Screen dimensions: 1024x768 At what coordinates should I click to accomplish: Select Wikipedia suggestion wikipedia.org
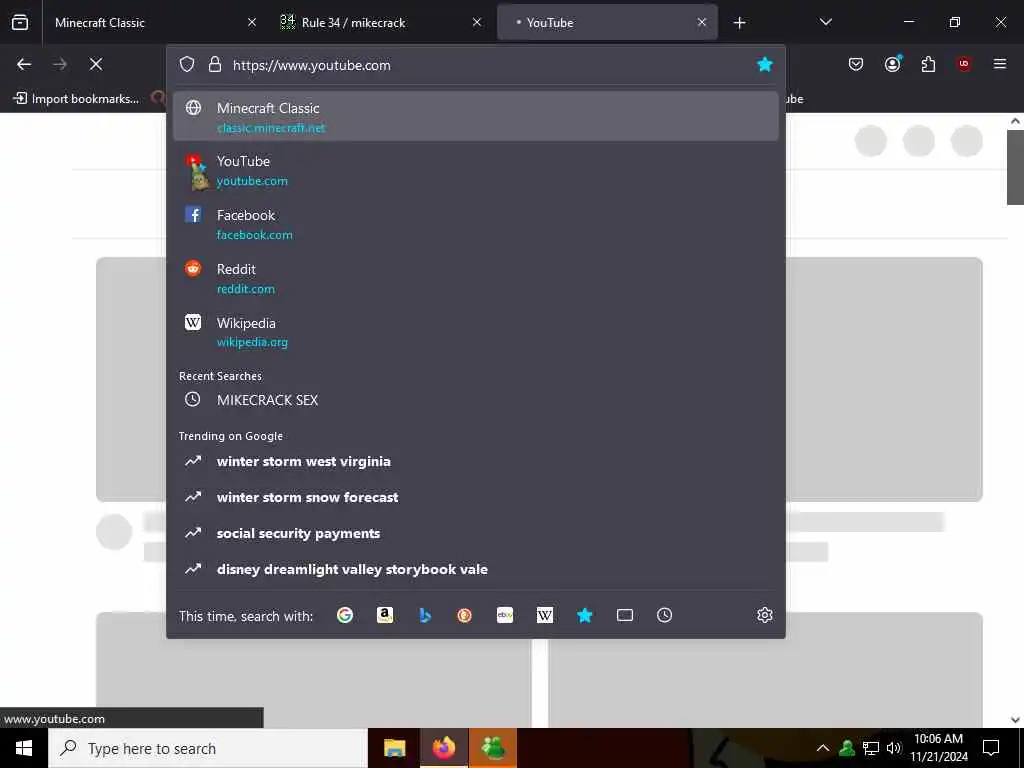tap(475, 332)
